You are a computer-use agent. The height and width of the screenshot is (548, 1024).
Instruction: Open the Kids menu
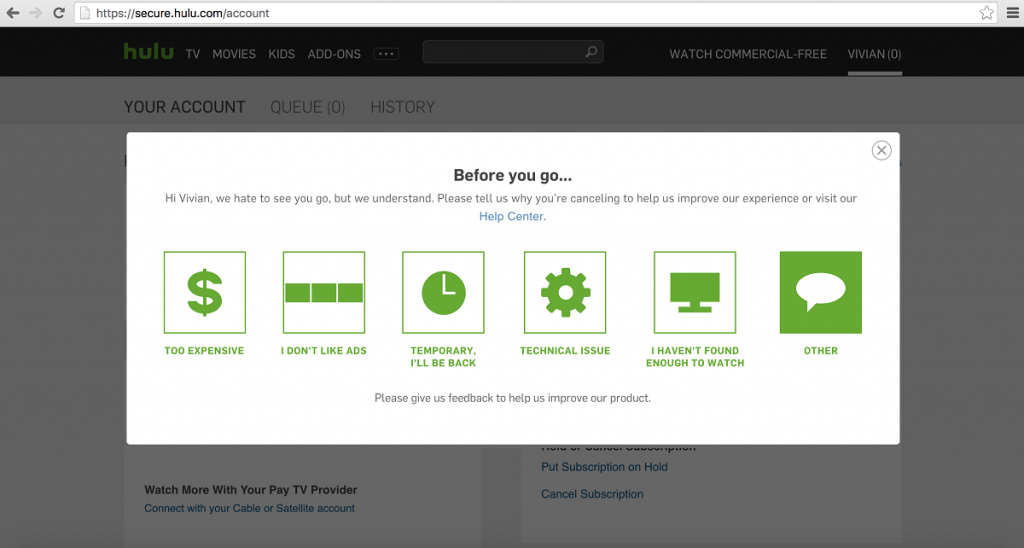click(281, 54)
